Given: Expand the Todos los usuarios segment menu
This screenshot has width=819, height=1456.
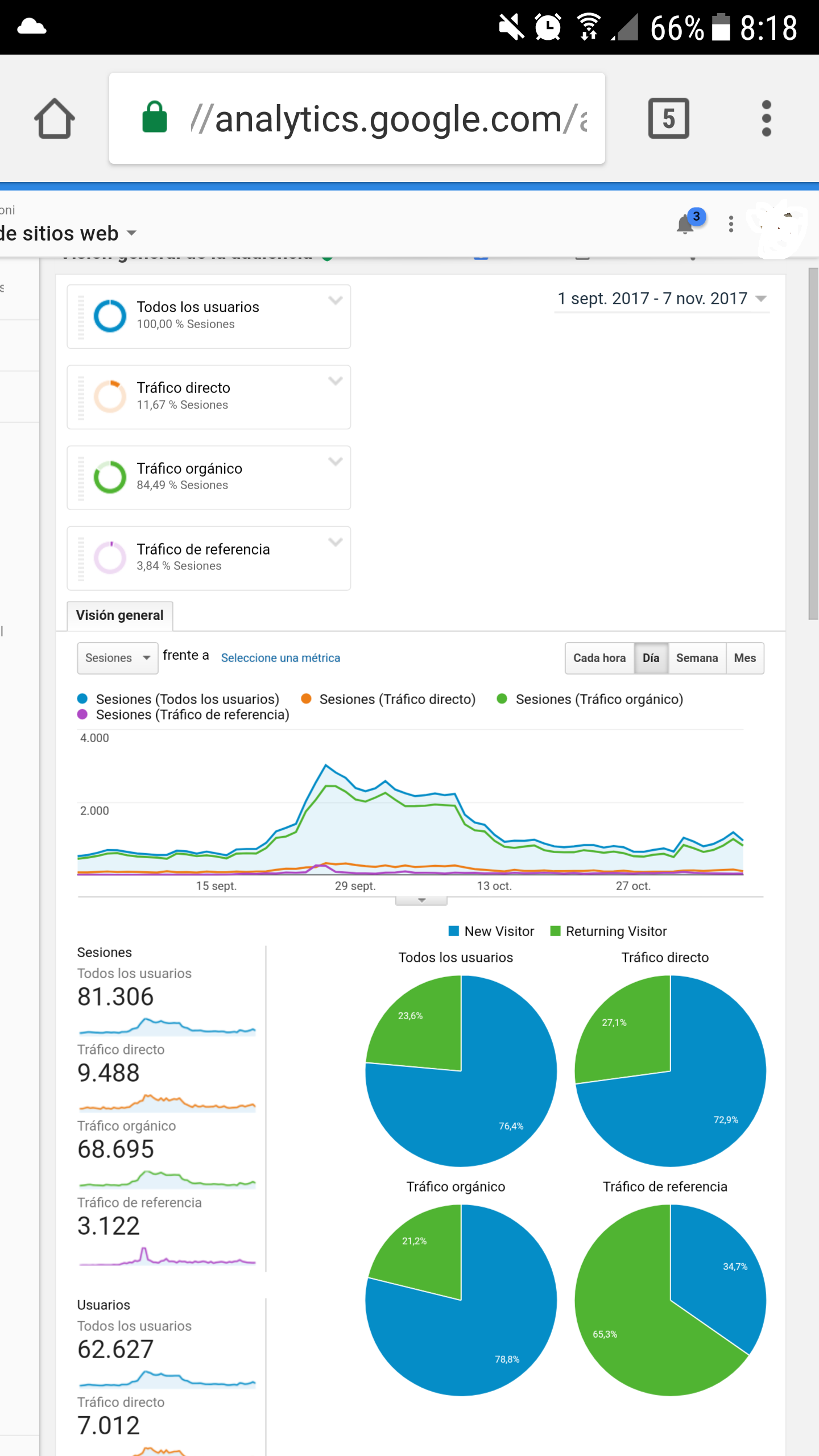Looking at the screenshot, I should [336, 300].
